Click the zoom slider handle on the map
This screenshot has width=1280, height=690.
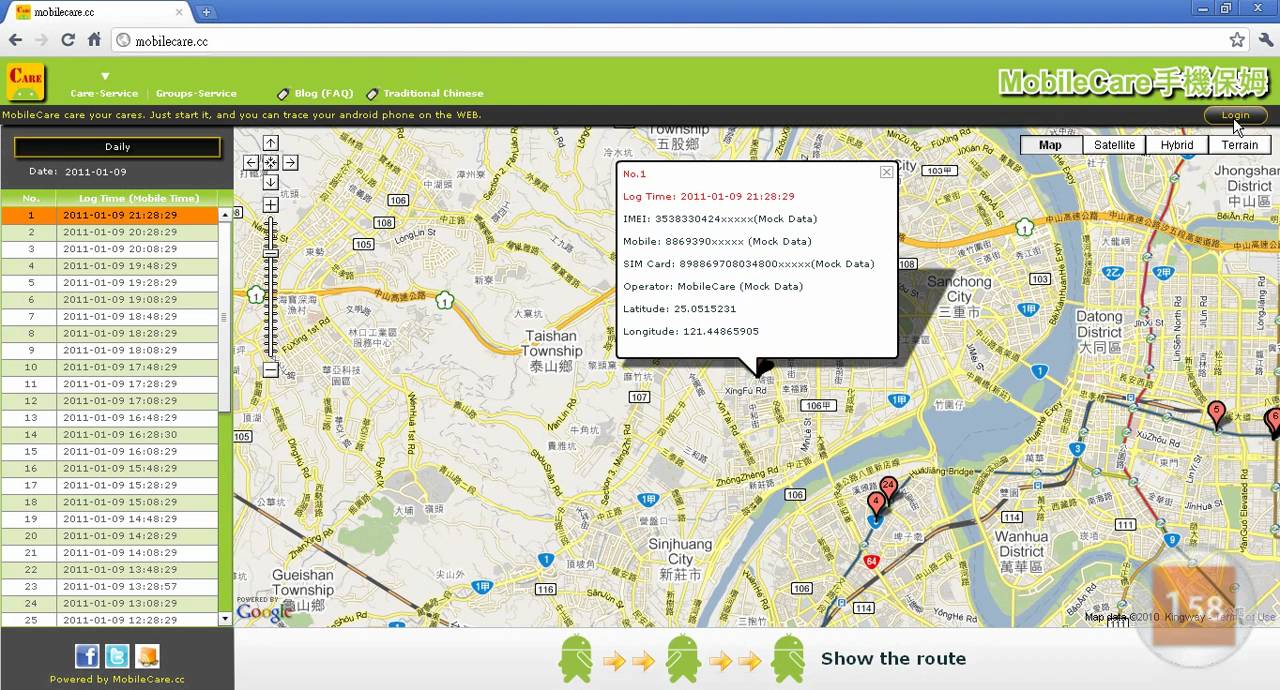[270, 253]
